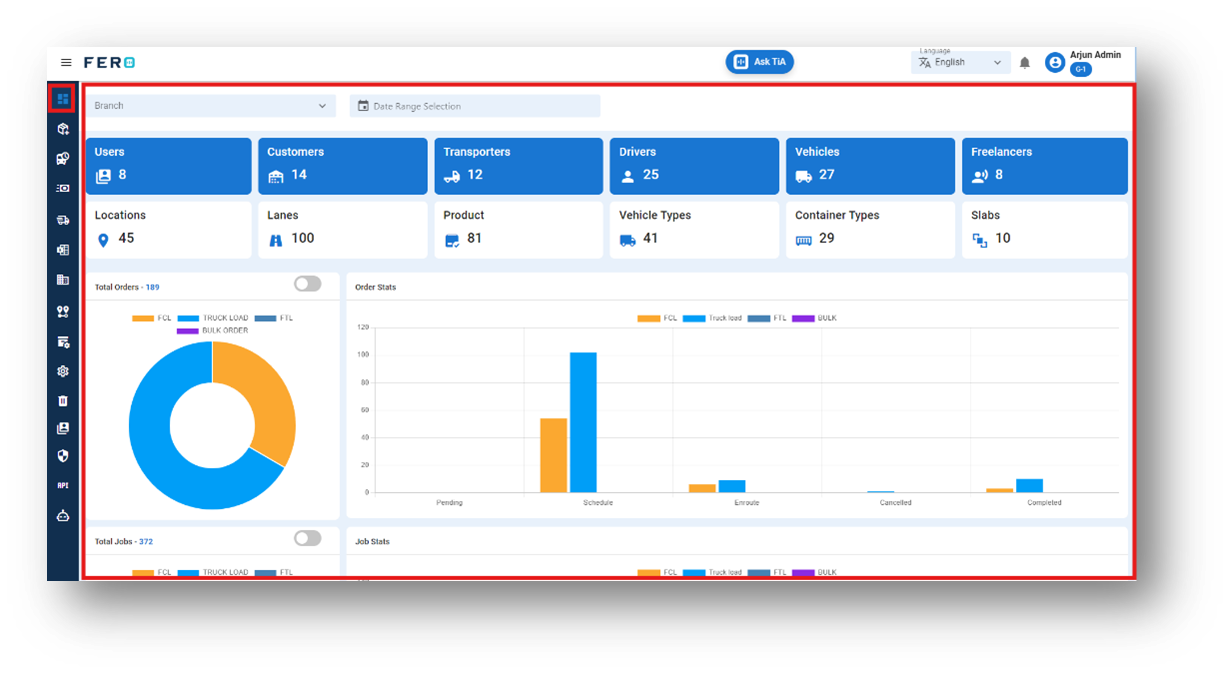Viewport: 1232px width, 676px height.
Task: Click the "Cancelled" axis label
Action: [895, 502]
